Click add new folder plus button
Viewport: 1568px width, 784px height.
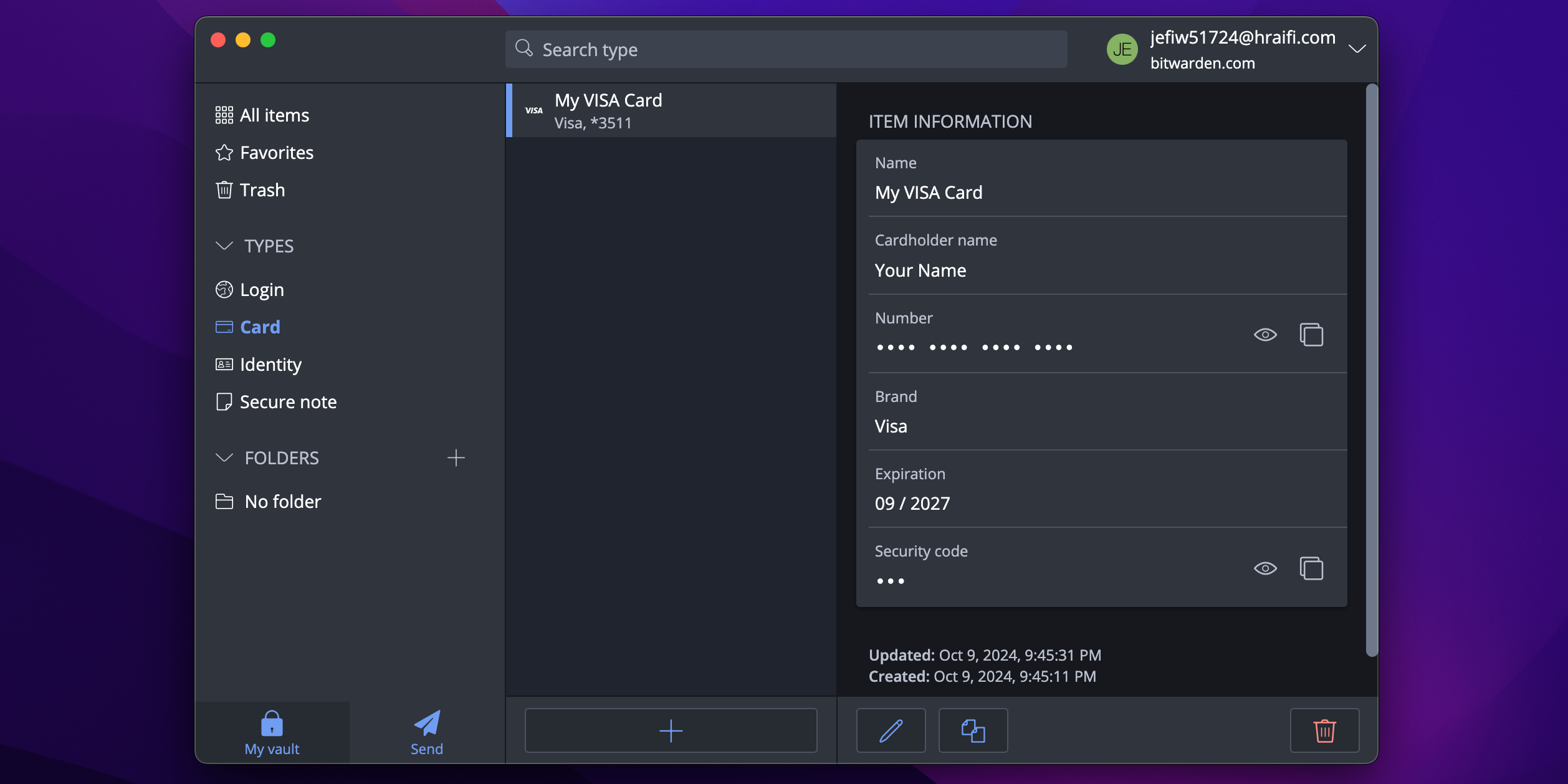(x=456, y=458)
